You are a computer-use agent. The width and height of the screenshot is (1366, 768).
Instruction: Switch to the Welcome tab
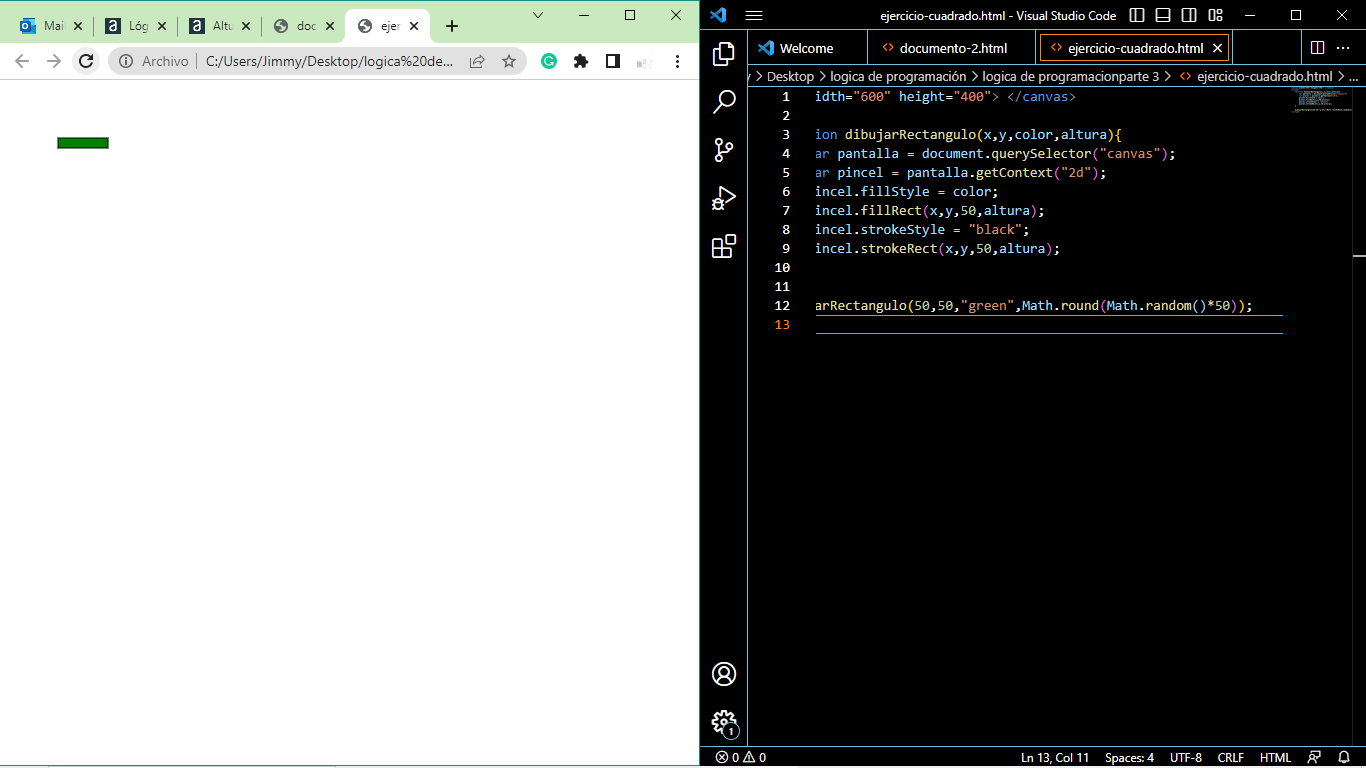coord(807,48)
